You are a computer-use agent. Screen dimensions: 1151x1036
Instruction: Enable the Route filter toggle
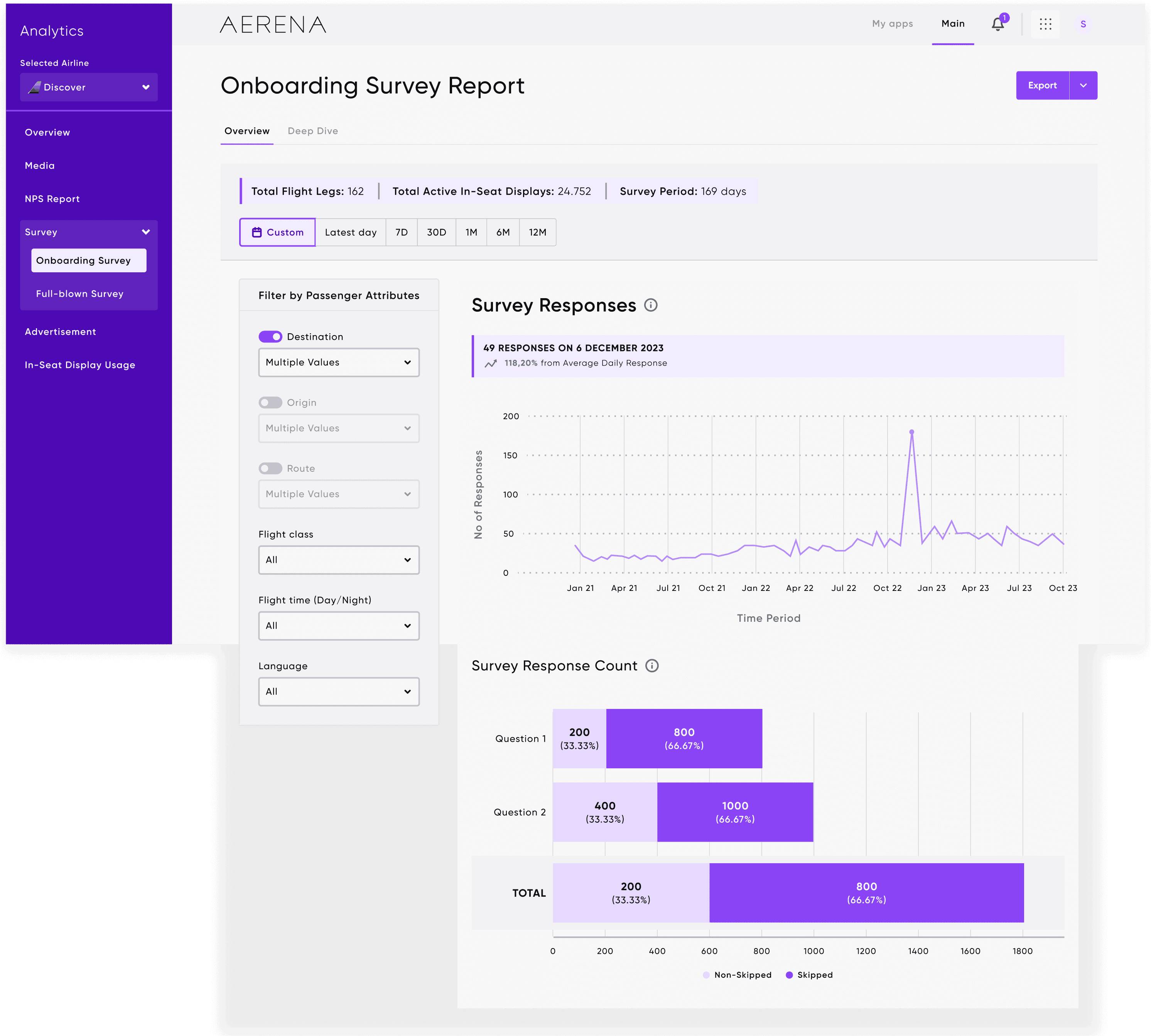point(270,469)
